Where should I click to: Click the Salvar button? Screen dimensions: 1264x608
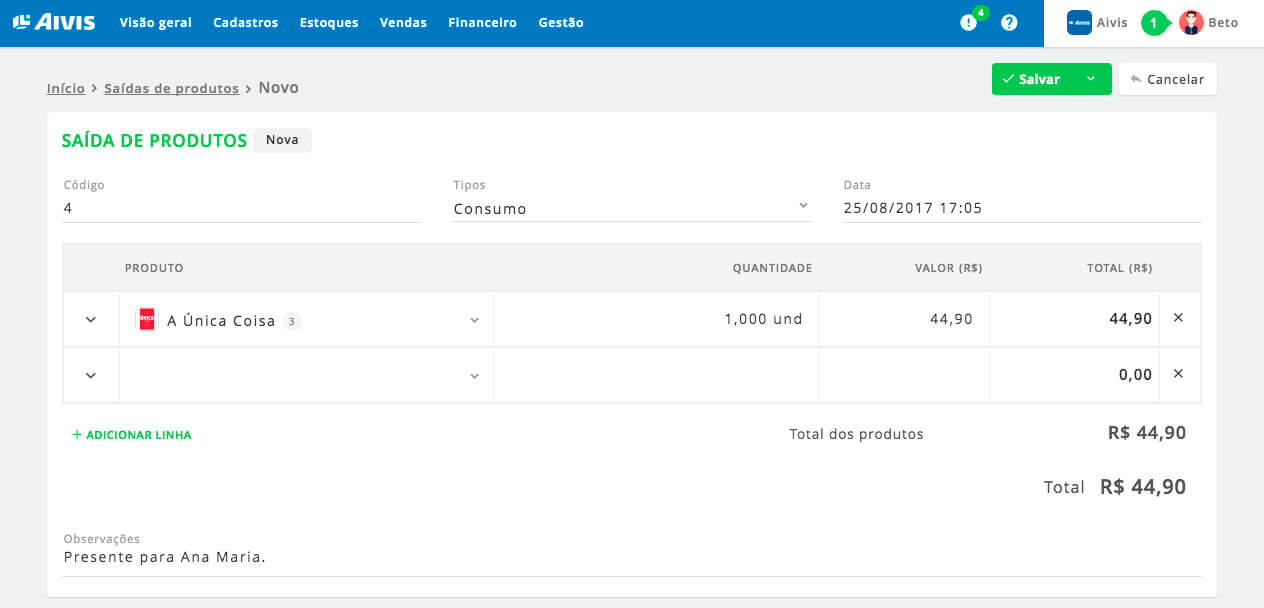pyautogui.click(x=1032, y=79)
